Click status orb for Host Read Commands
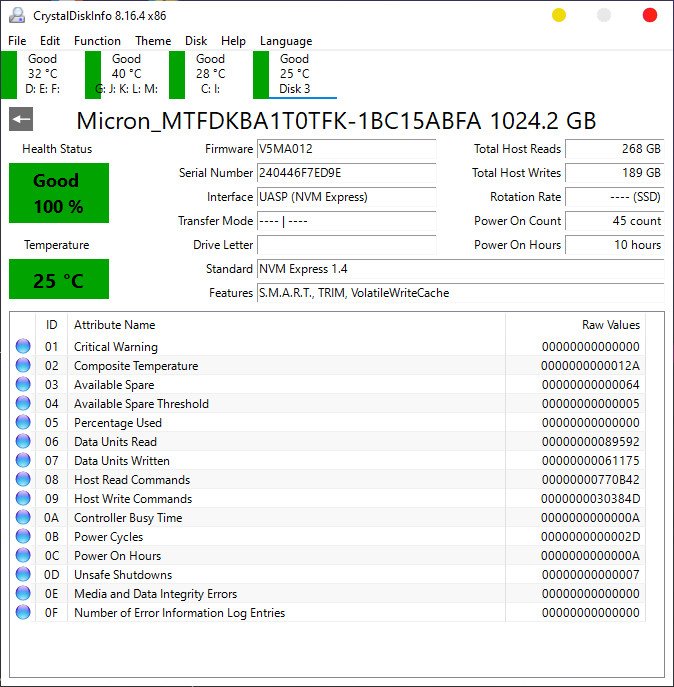 [23, 479]
